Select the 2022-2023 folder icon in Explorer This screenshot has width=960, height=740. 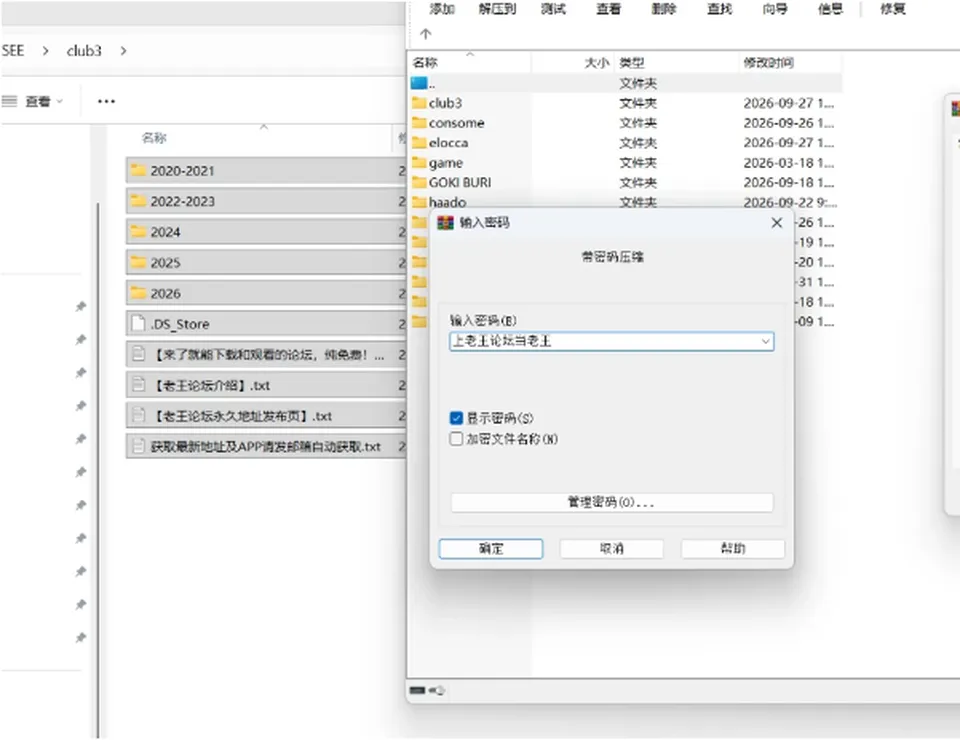(x=139, y=201)
